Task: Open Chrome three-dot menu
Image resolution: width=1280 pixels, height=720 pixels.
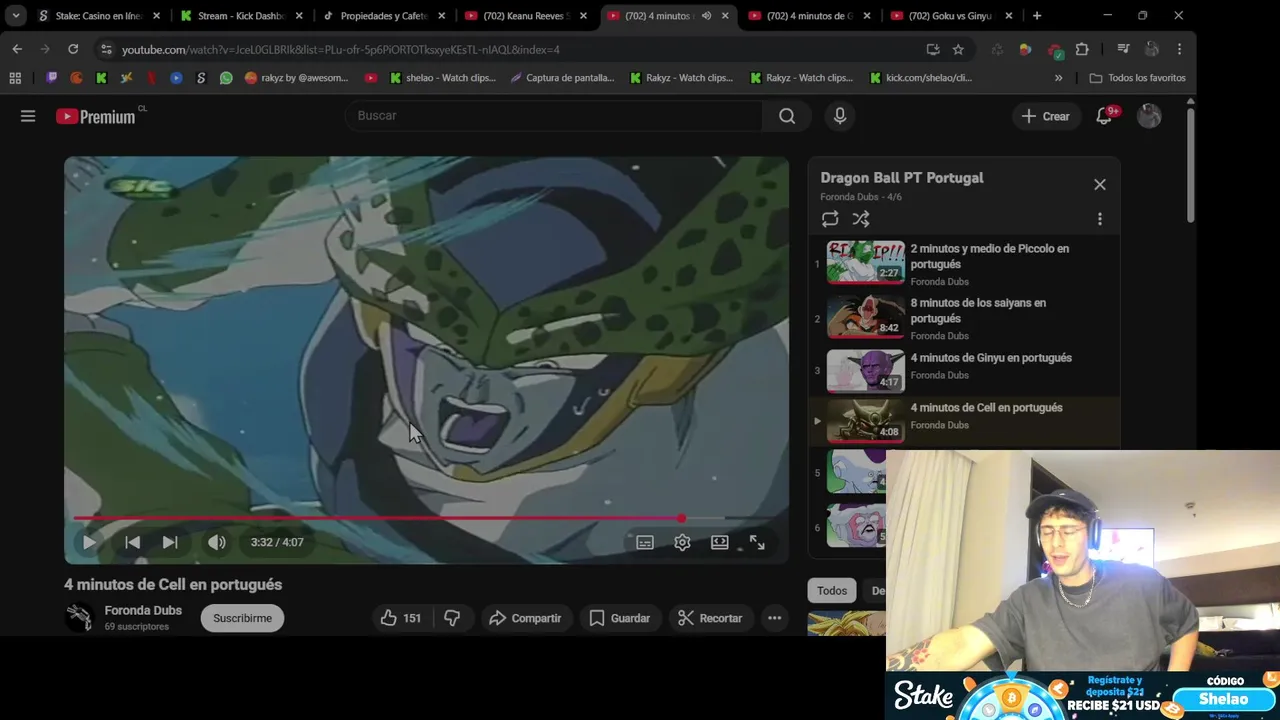Action: 1180,49
